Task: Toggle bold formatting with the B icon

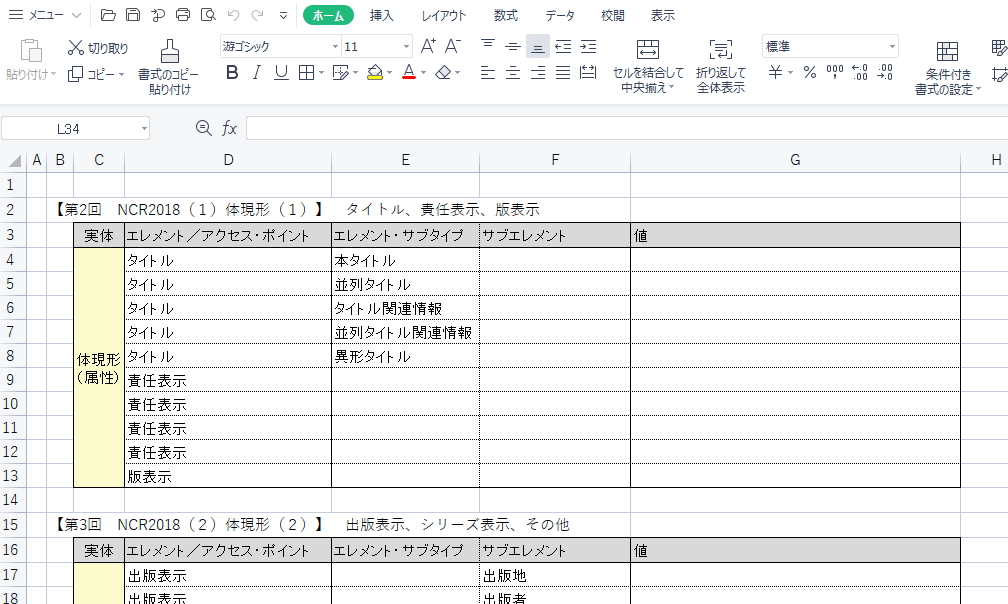Action: tap(231, 73)
